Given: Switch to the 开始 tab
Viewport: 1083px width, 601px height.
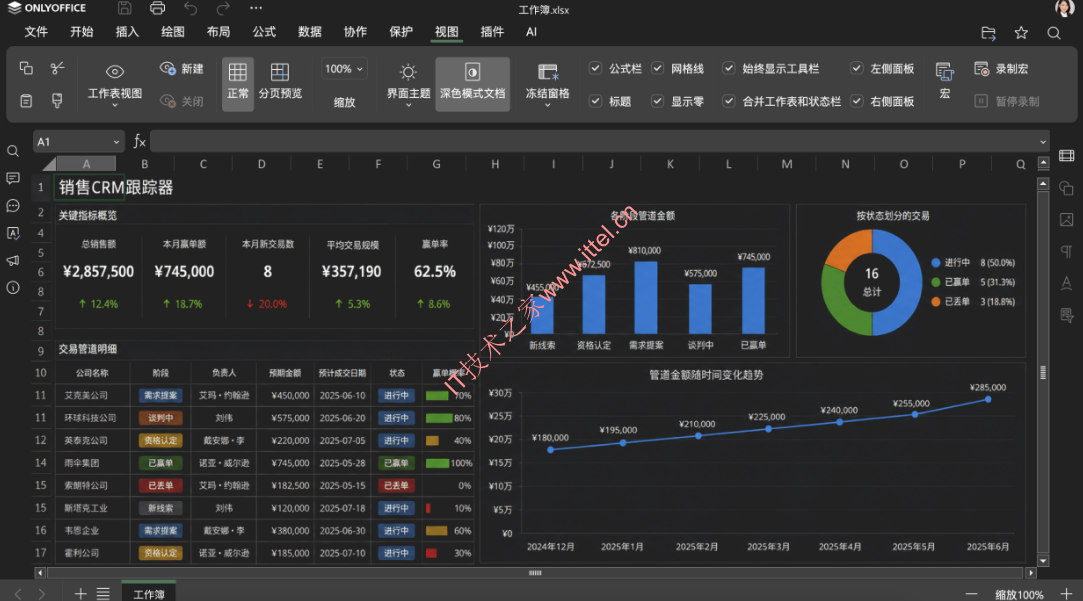Looking at the screenshot, I should tap(82, 32).
